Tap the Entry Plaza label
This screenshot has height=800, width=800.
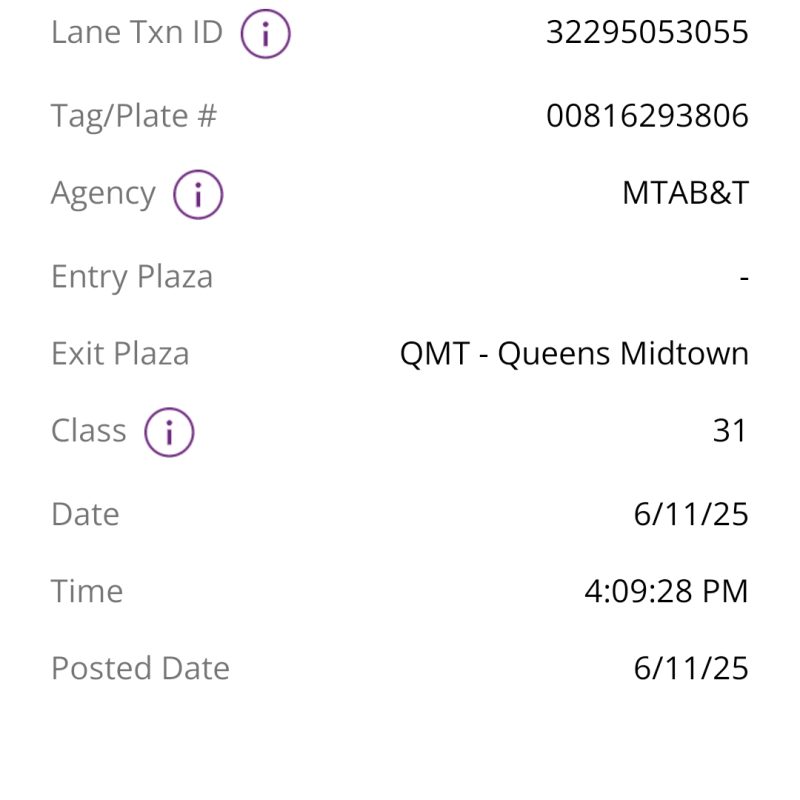(x=132, y=278)
